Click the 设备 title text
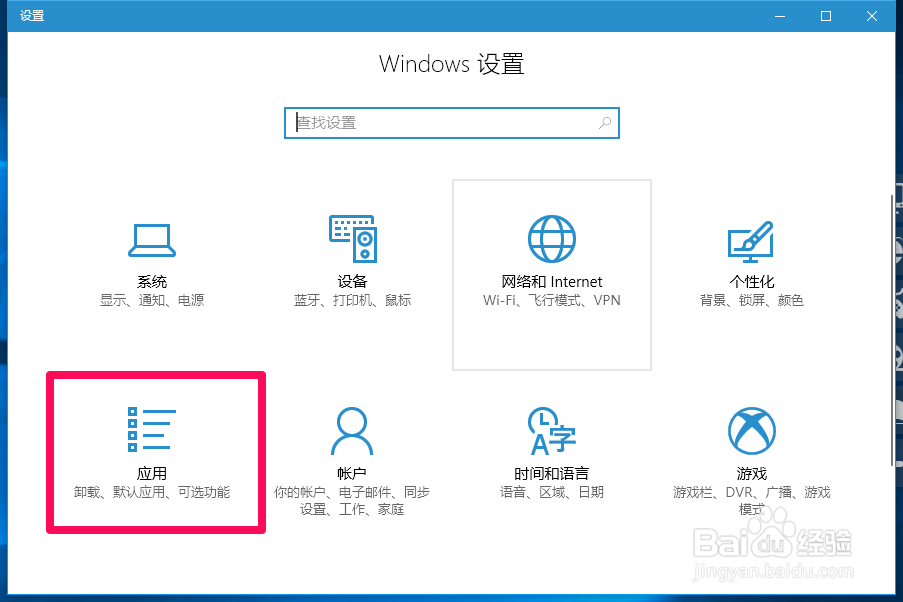Screen dimensions: 903x602 pyautogui.click(x=352, y=282)
